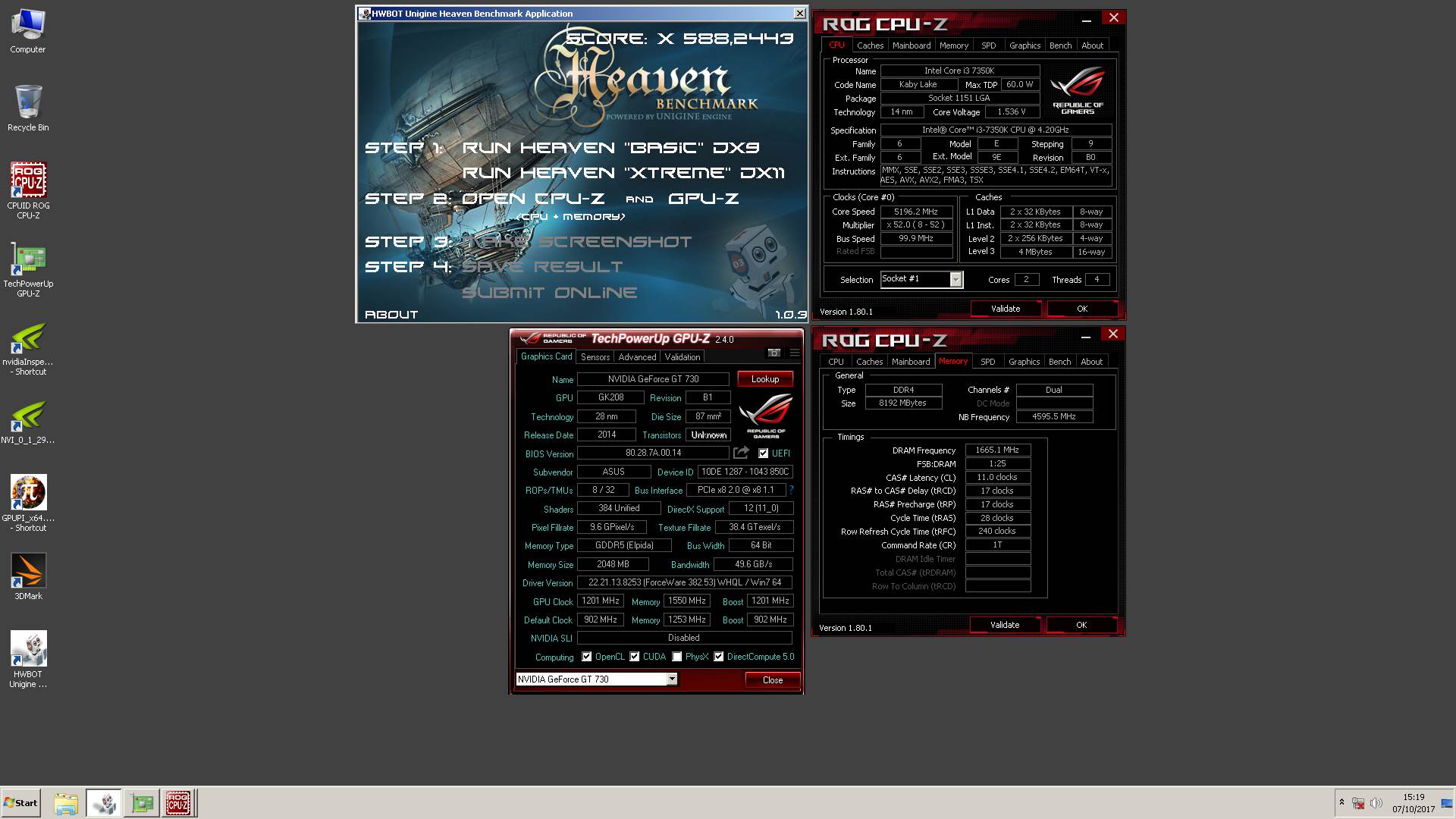The height and width of the screenshot is (819, 1456).
Task: Expand the Socket #1 selection dropdown
Action: click(955, 280)
